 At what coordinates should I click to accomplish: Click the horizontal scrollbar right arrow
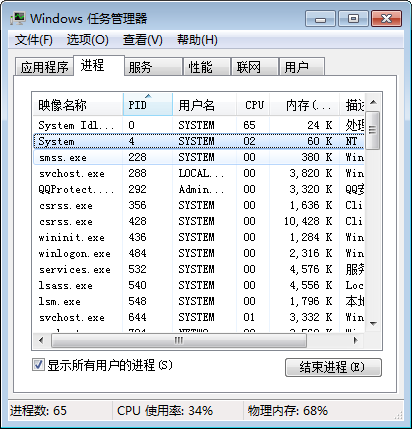(356, 340)
